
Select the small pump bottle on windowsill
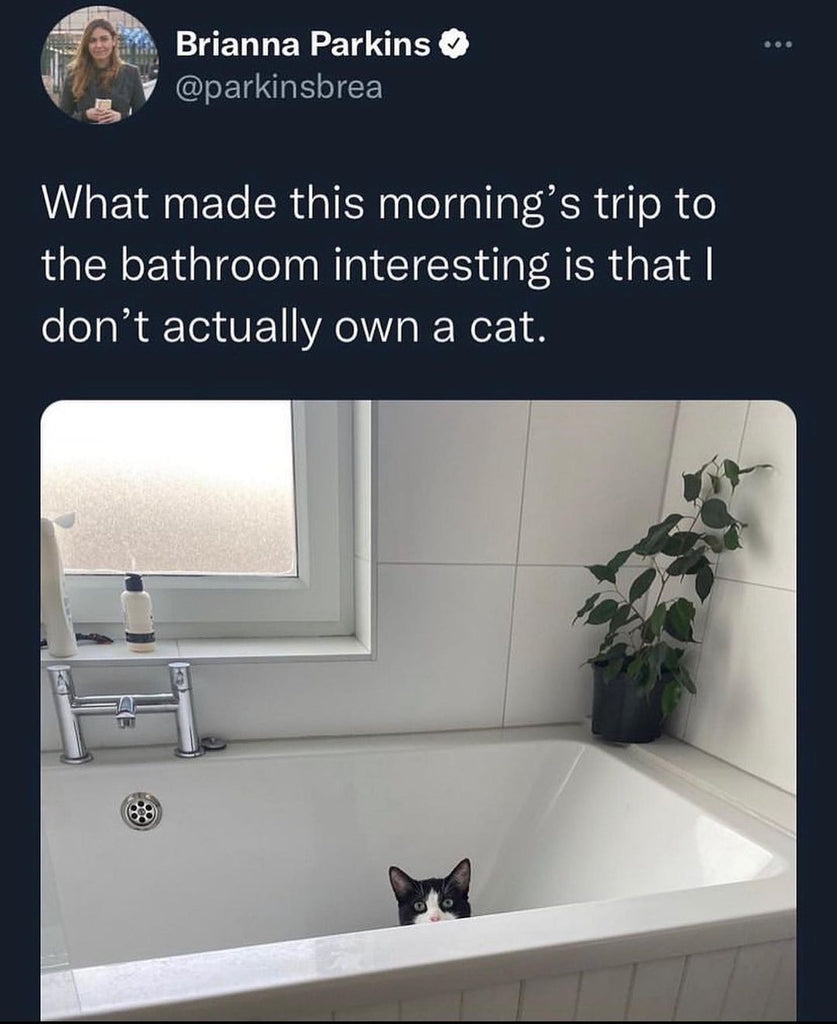pos(138,613)
